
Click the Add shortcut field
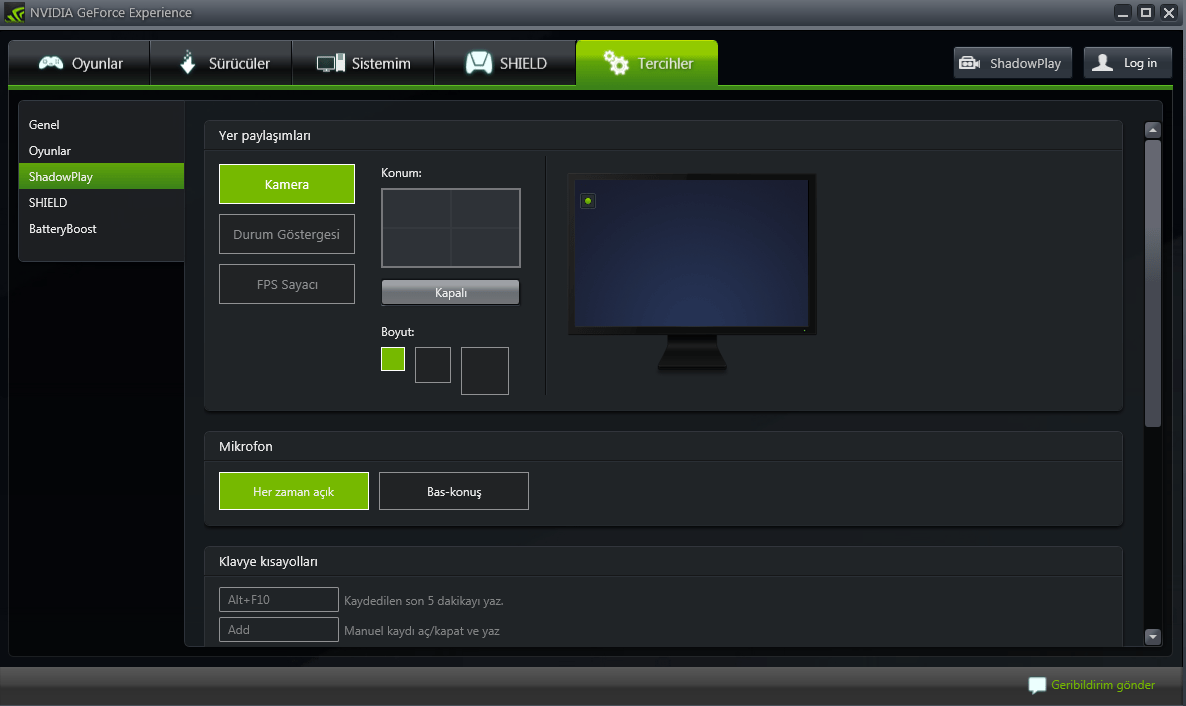point(278,630)
